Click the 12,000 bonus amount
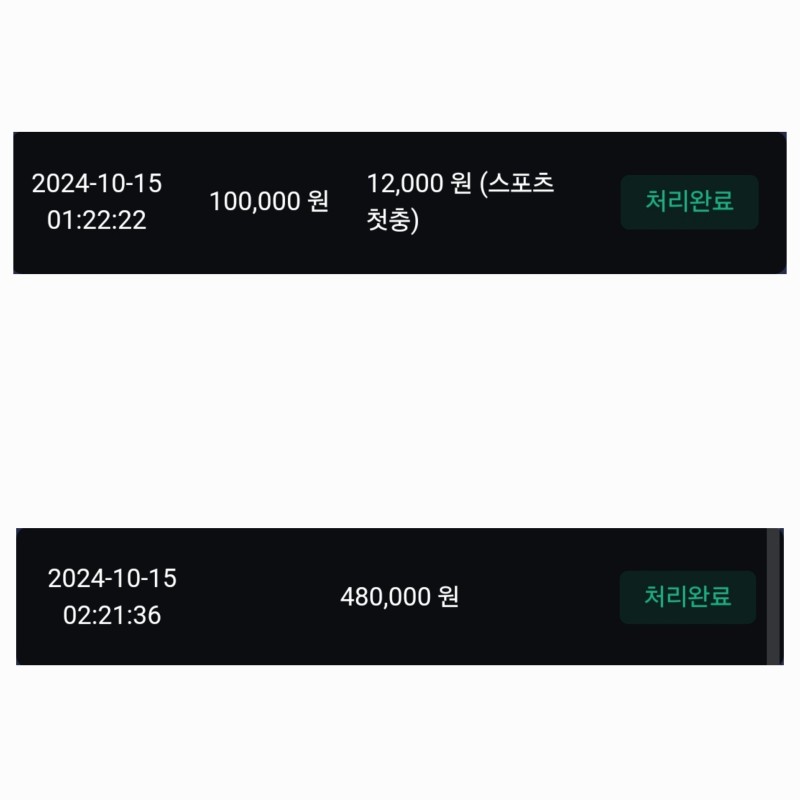The height and width of the screenshot is (800, 800). pyautogui.click(x=404, y=184)
